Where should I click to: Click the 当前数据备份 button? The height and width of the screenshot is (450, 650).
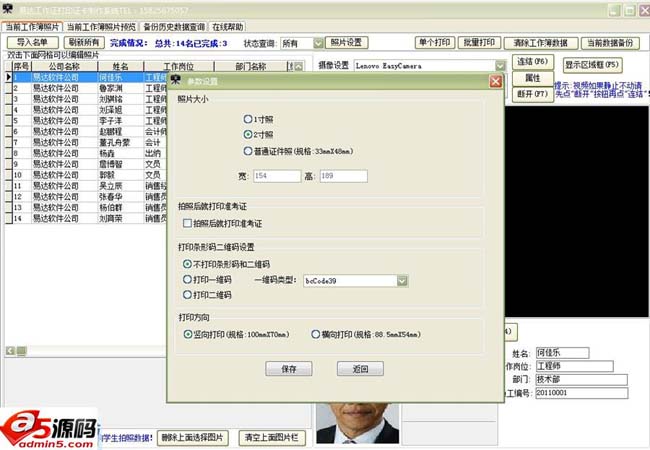(610, 43)
